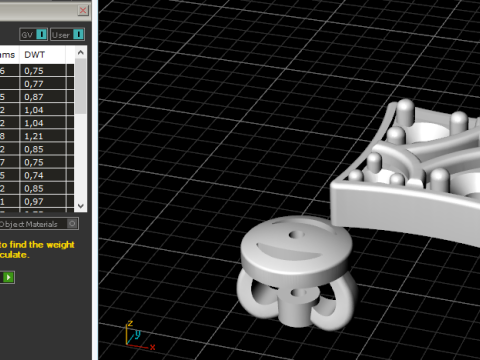Toggle the User switch
The height and width of the screenshot is (360, 480).
coord(67,34)
